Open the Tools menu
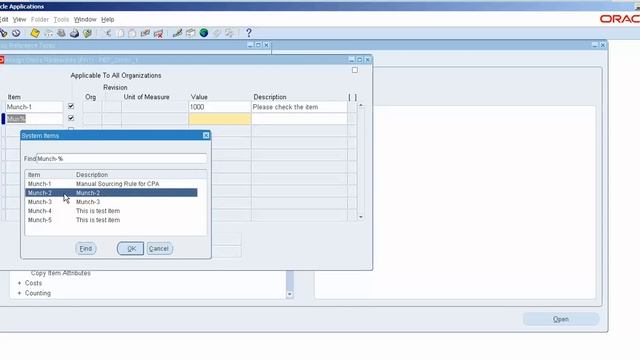The image size is (640, 360). pos(61,20)
